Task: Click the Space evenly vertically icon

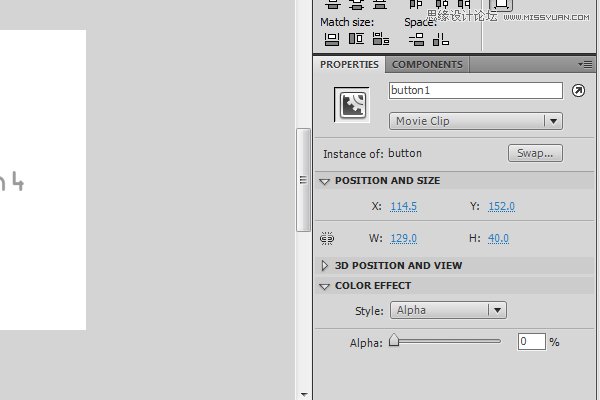Action: coord(417,39)
